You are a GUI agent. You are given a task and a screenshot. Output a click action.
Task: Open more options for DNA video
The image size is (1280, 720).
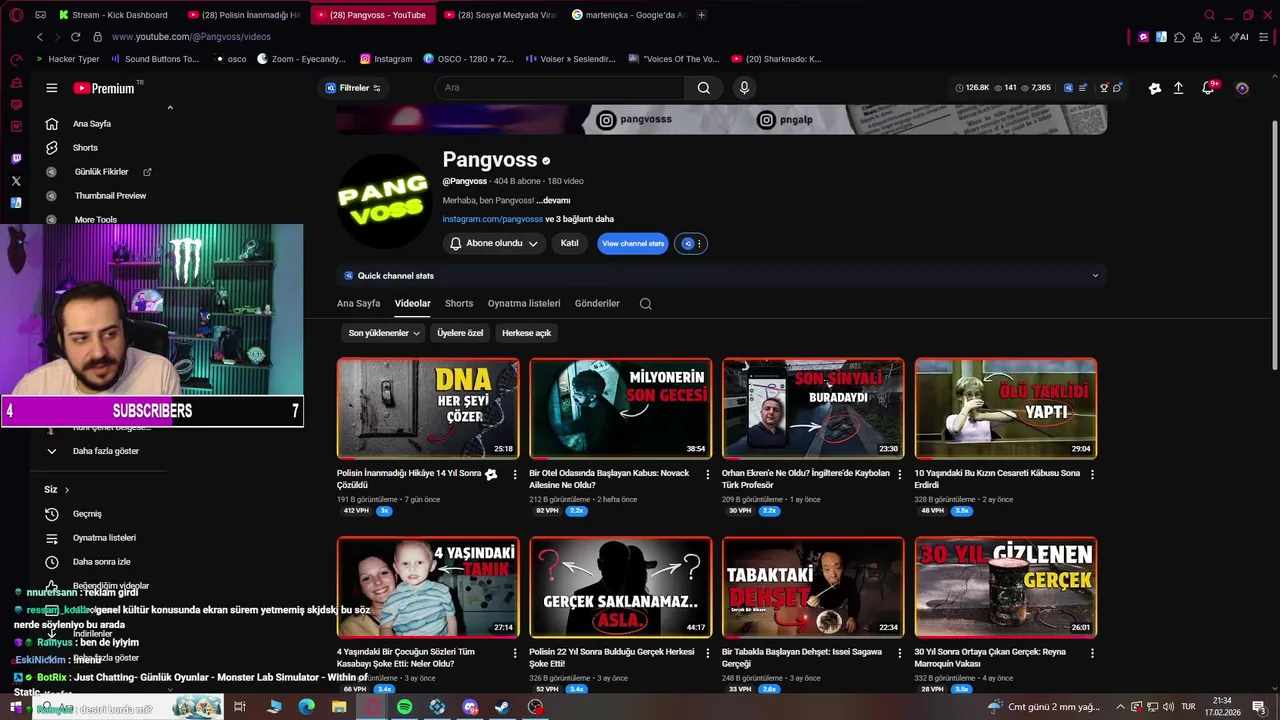tap(515, 474)
